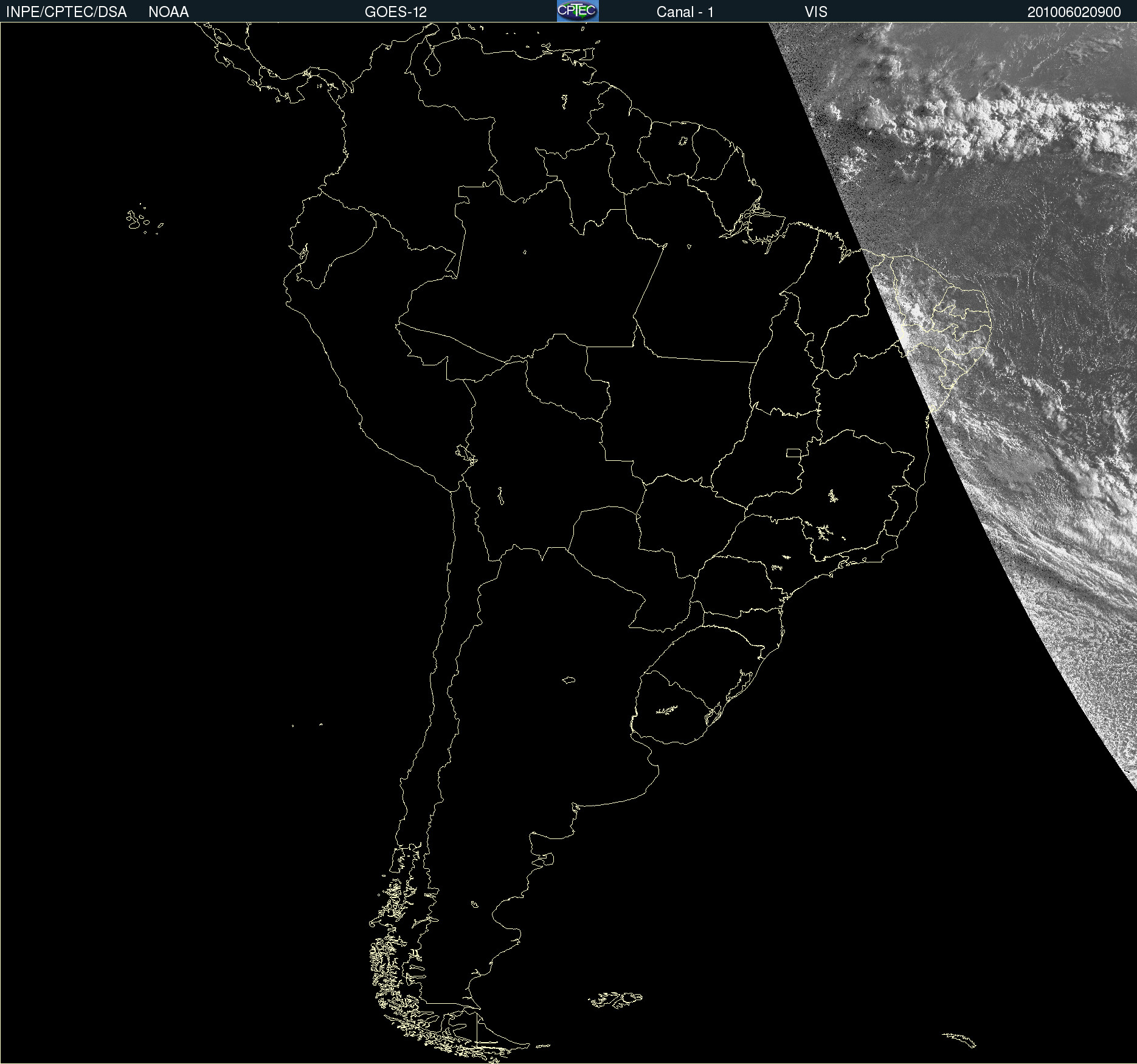Click the GOES-12 satellite label
1137x1064 pixels.
click(396, 12)
